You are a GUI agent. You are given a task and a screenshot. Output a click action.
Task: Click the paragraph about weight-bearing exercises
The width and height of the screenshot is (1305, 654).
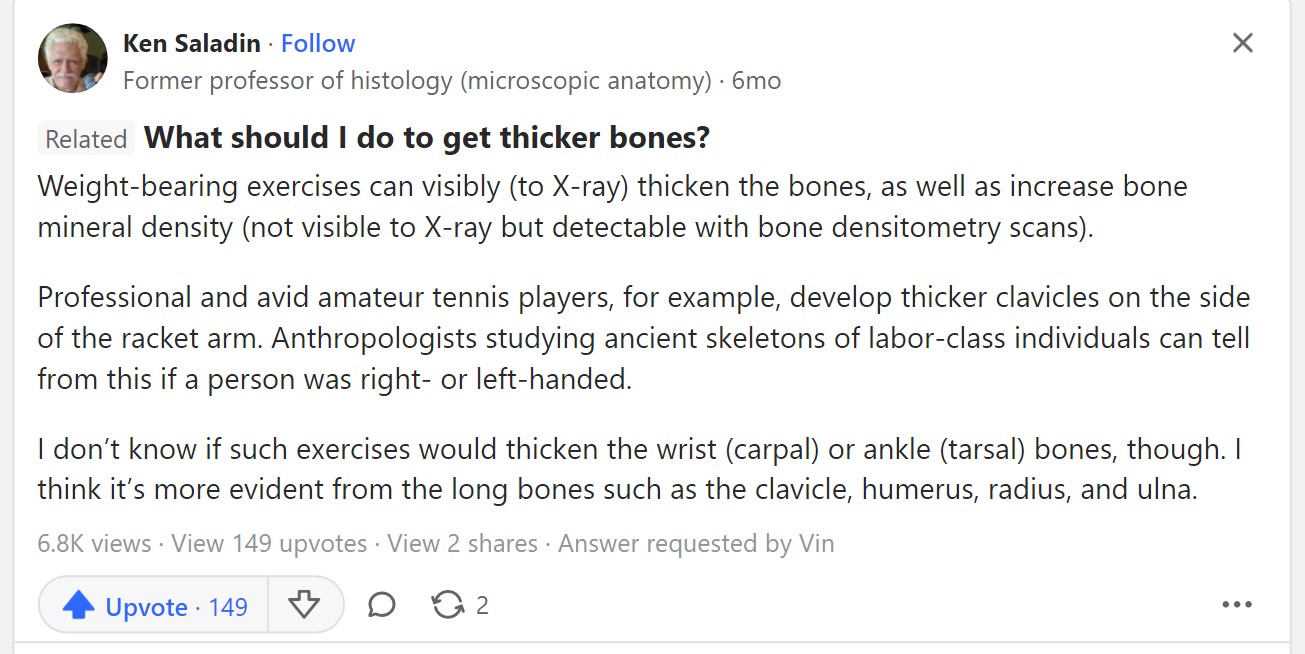click(x=612, y=207)
